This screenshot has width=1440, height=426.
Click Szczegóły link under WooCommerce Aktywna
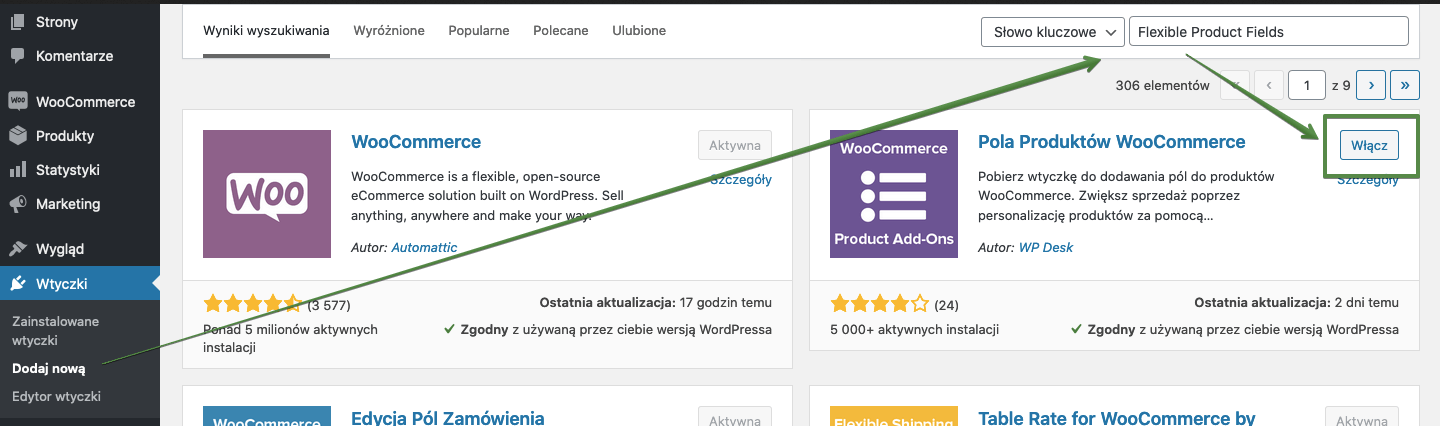tap(740, 180)
